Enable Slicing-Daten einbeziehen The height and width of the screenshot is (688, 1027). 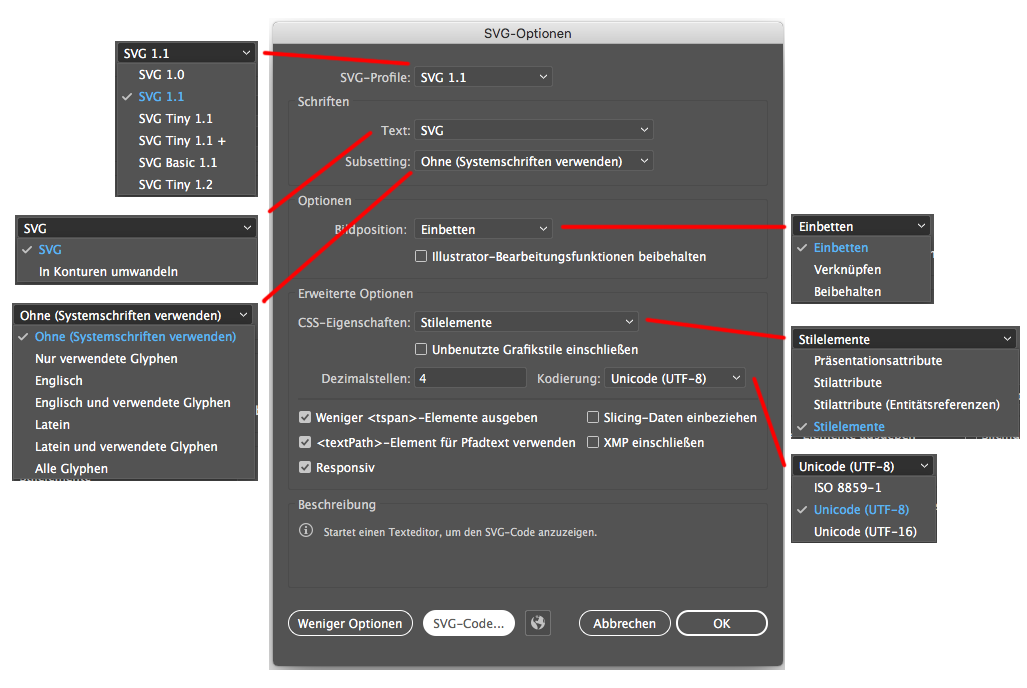[593, 417]
